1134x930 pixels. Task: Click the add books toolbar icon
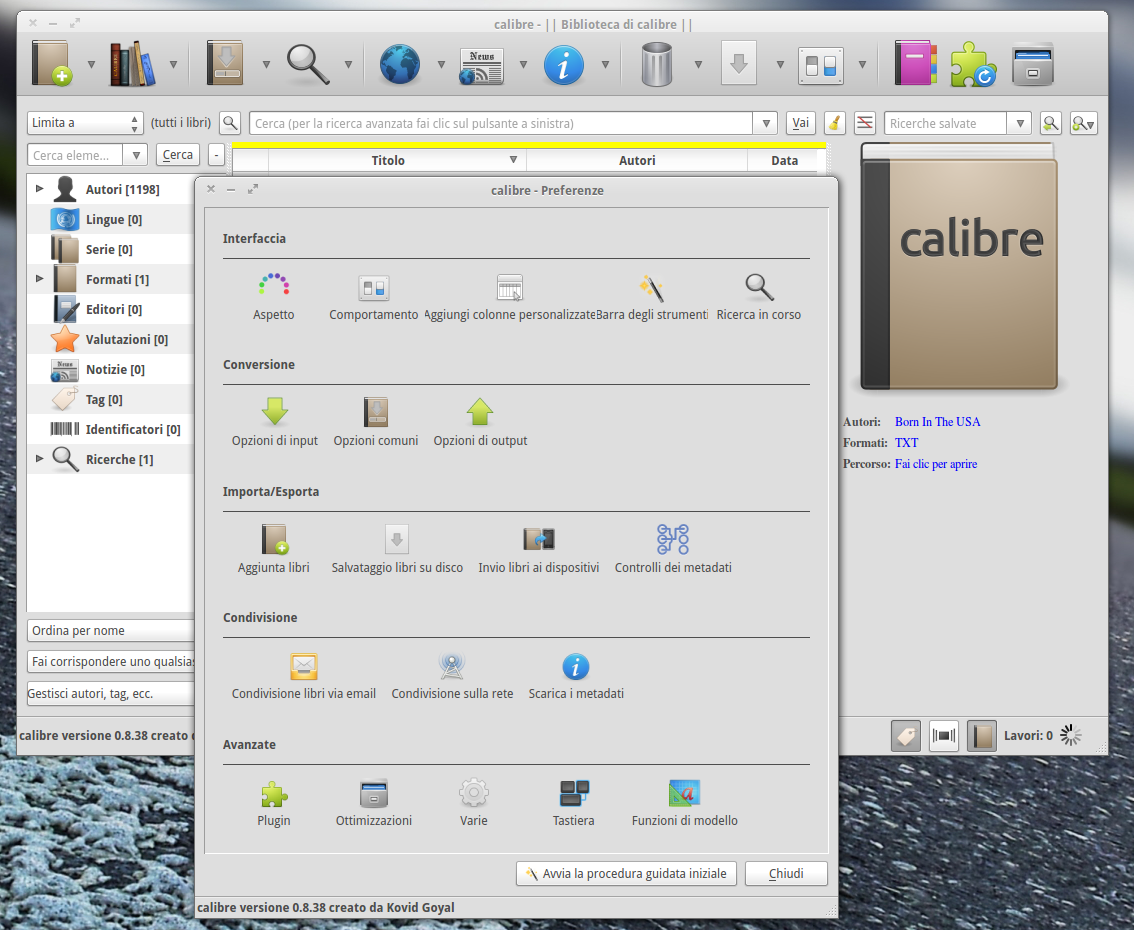(53, 64)
